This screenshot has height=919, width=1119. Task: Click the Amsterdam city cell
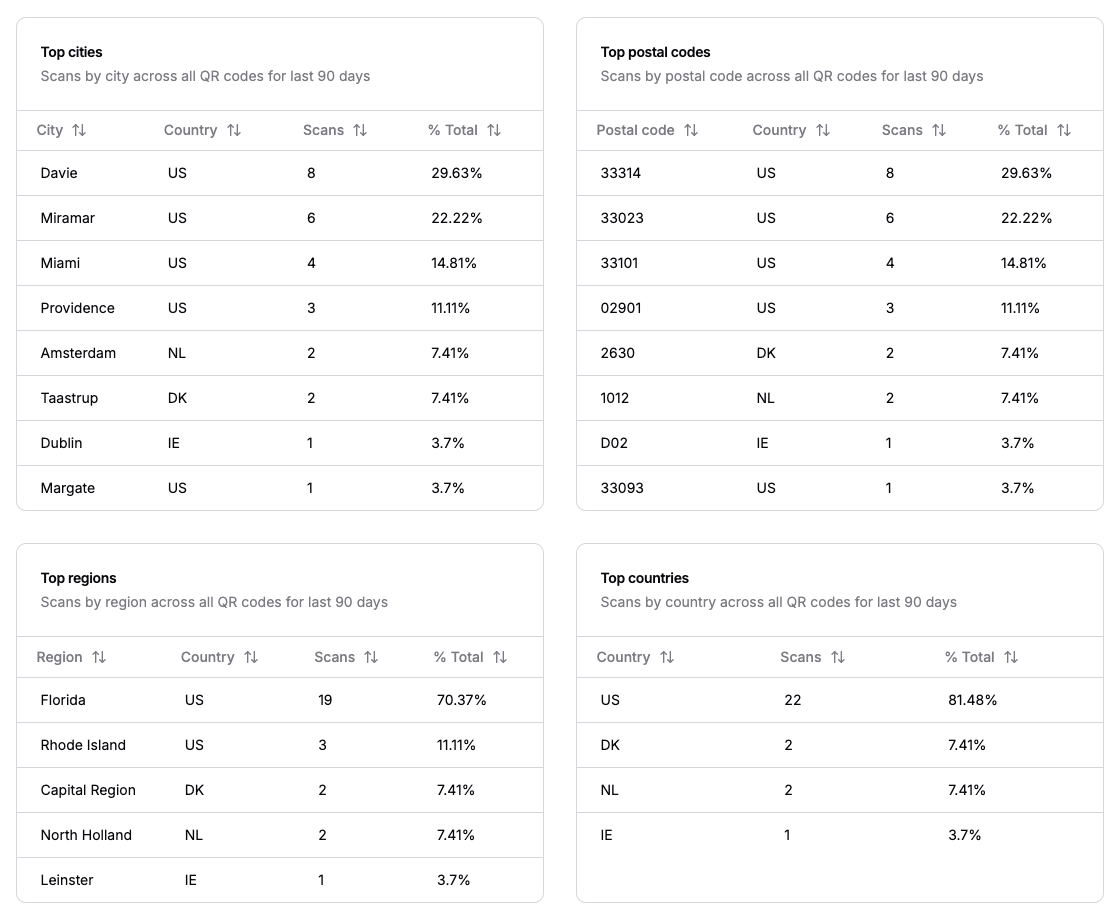pos(78,353)
